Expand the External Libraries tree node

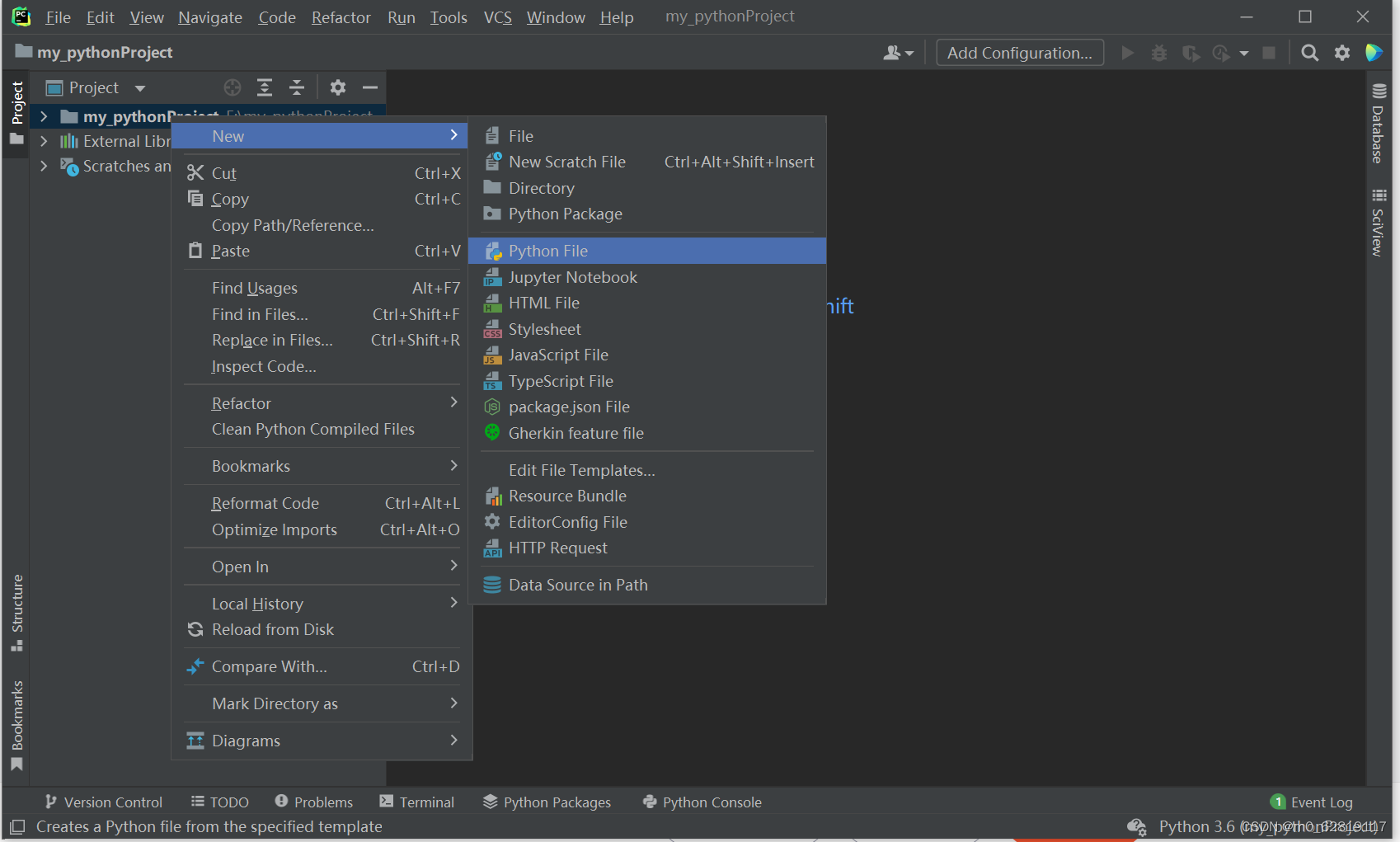pyautogui.click(x=44, y=141)
